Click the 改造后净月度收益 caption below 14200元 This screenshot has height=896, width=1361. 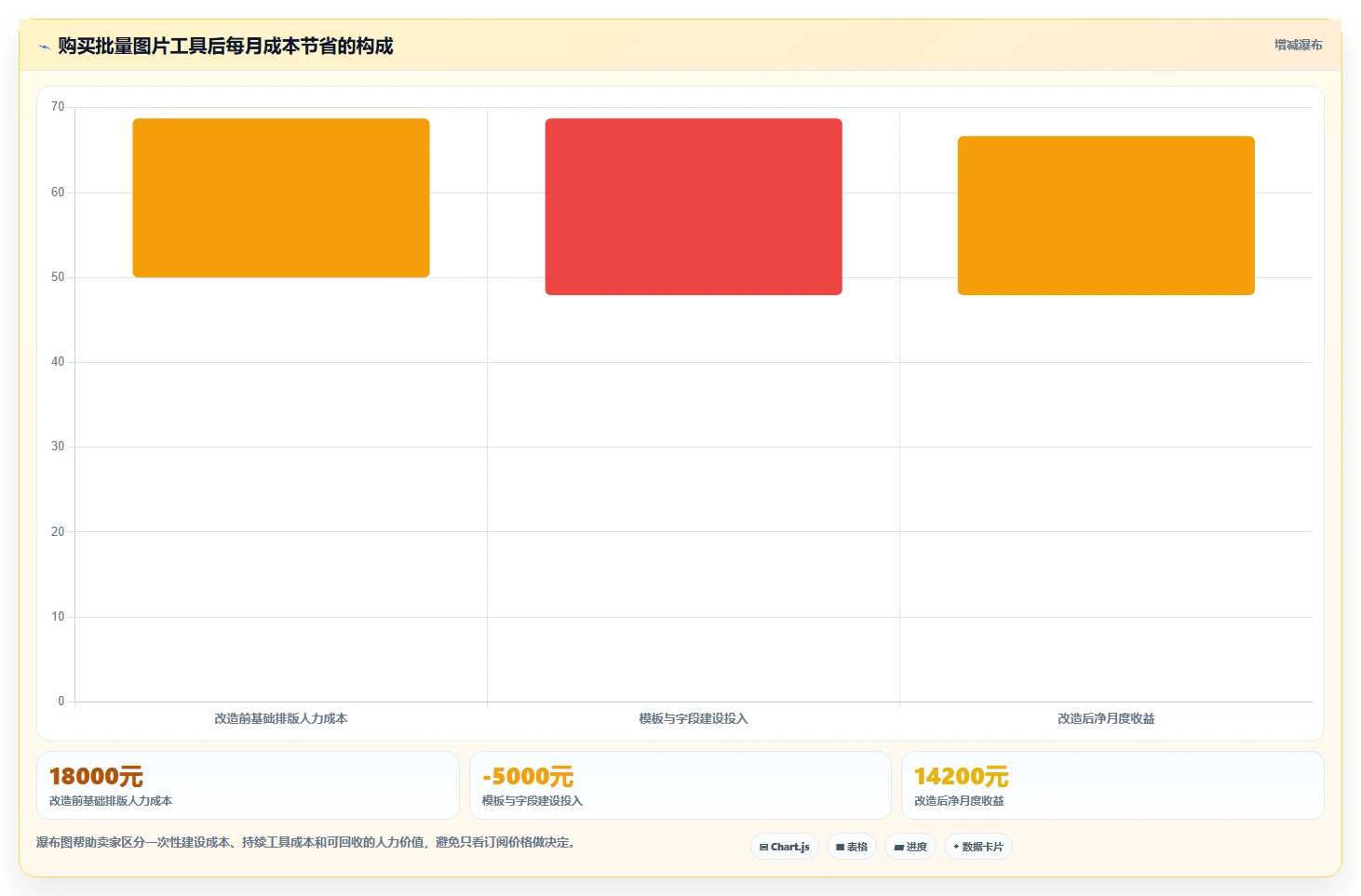tap(959, 801)
